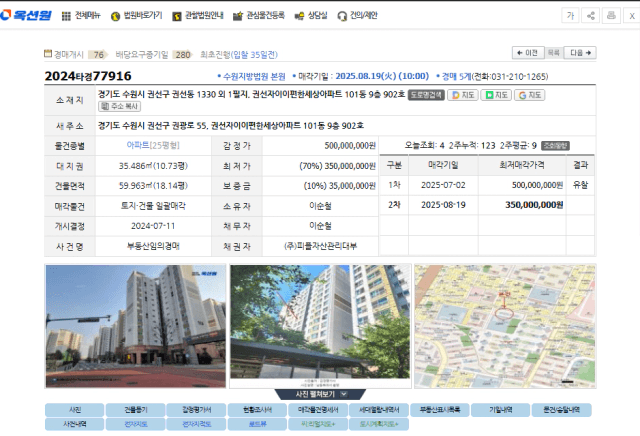The height and width of the screenshot is (436, 640).
Task: Click the 경매개시 calendar icon
Action: [48, 53]
